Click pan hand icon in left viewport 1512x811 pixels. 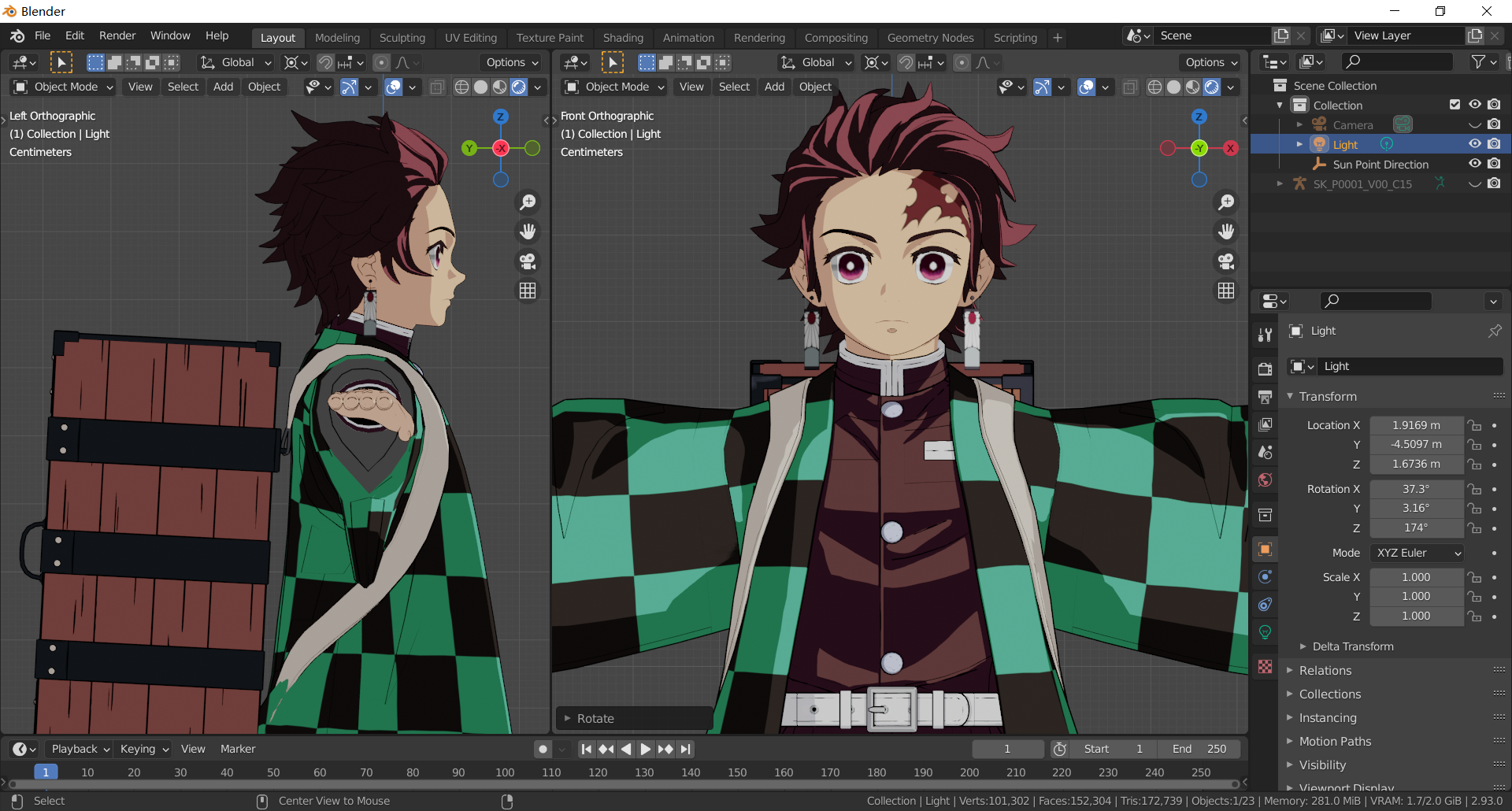(528, 231)
